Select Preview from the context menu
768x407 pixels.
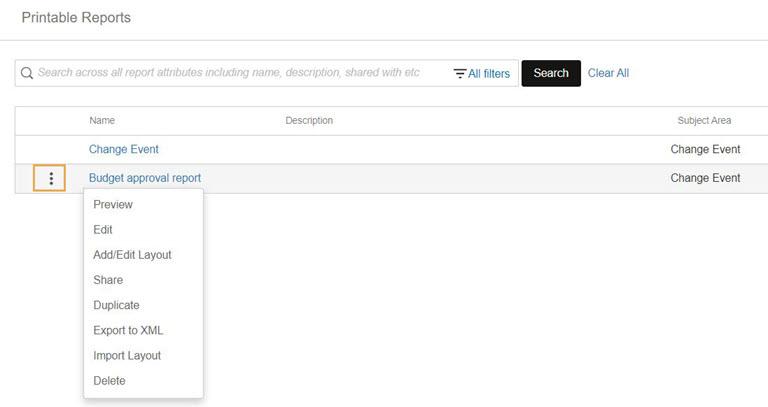click(x=113, y=205)
